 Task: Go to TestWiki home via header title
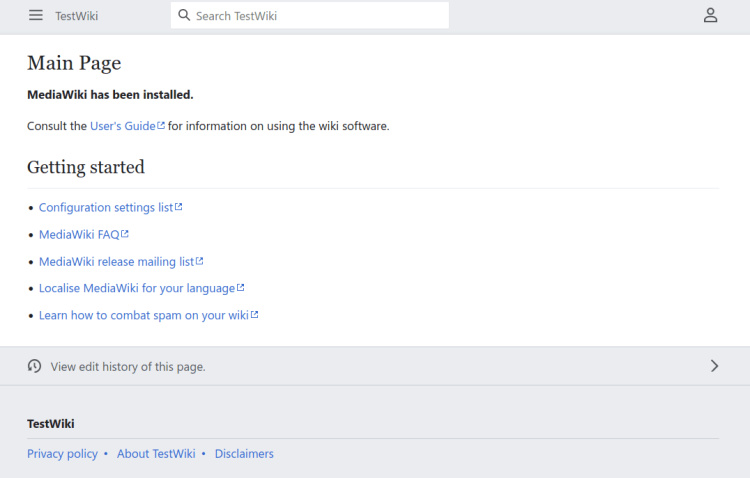pos(76,16)
